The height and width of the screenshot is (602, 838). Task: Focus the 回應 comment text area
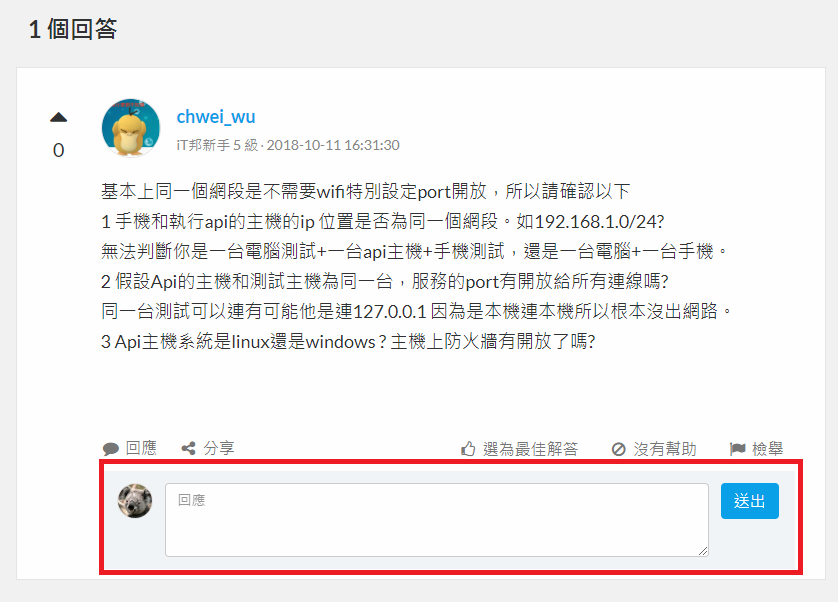point(437,520)
